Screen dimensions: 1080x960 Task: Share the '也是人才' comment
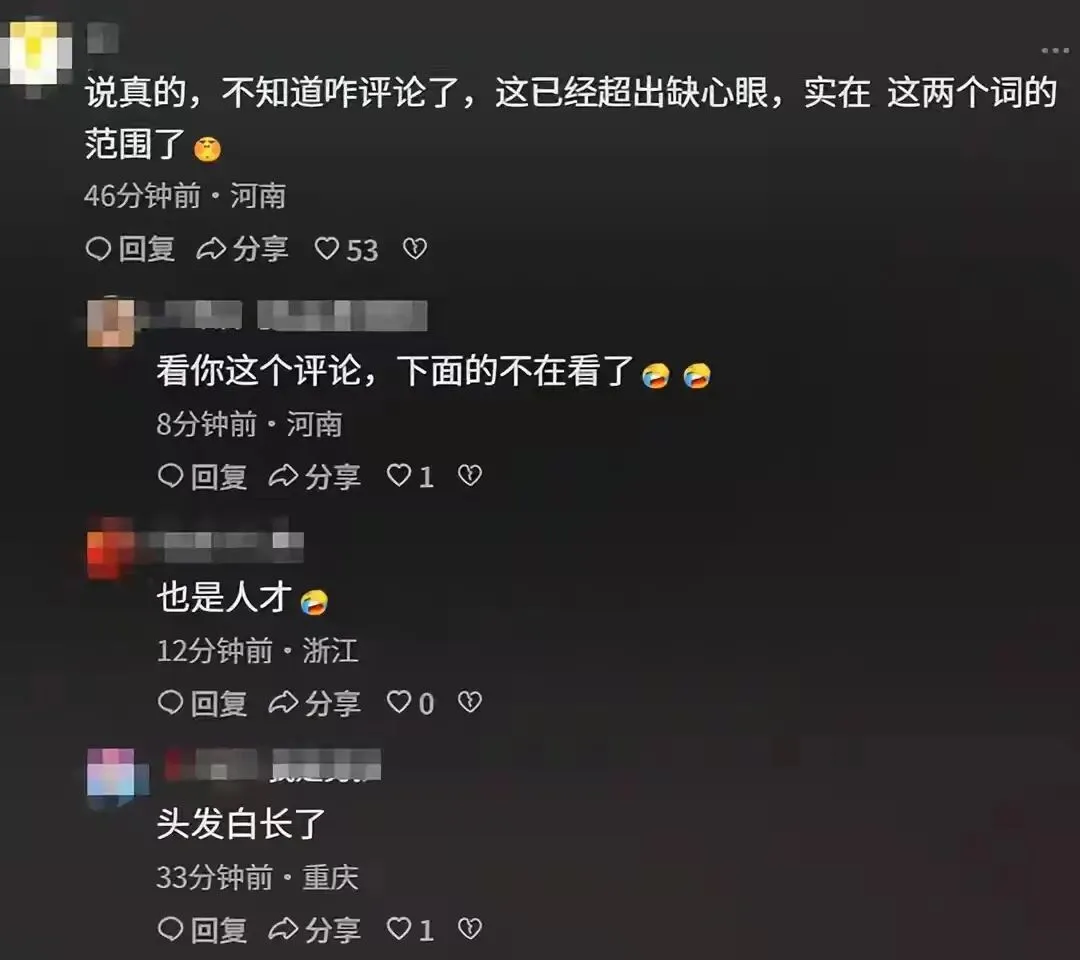[x=314, y=703]
